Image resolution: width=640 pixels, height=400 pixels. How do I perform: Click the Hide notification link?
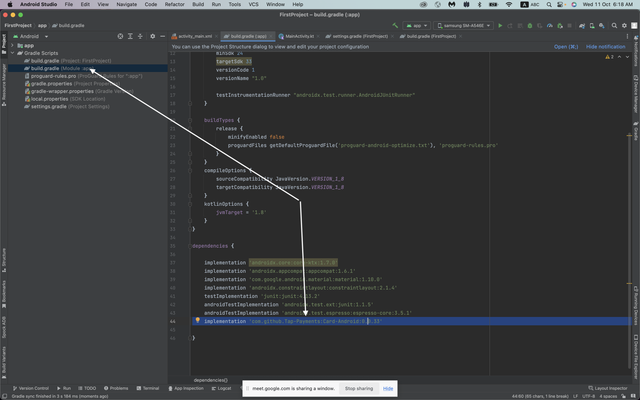pyautogui.click(x=605, y=47)
